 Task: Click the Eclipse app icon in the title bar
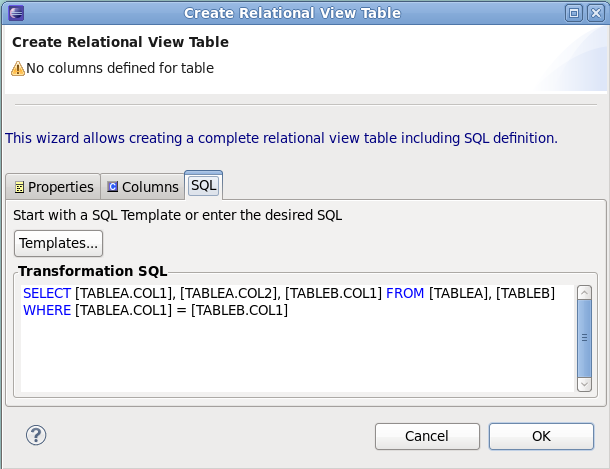tap(16, 13)
